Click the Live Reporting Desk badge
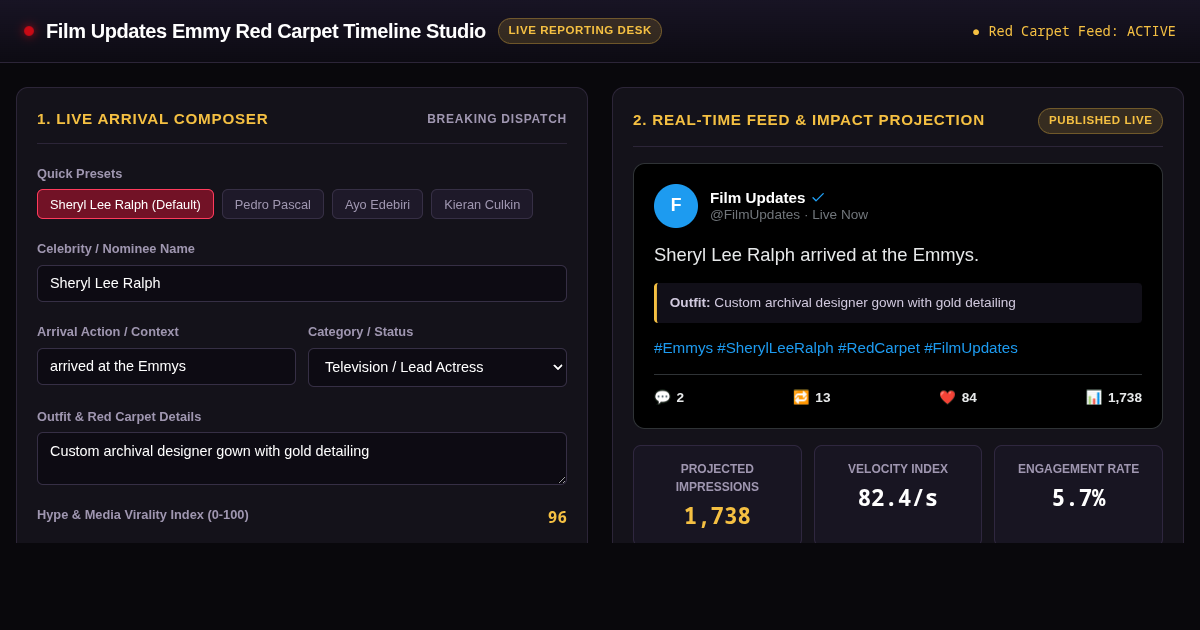The width and height of the screenshot is (1200, 630). [580, 31]
